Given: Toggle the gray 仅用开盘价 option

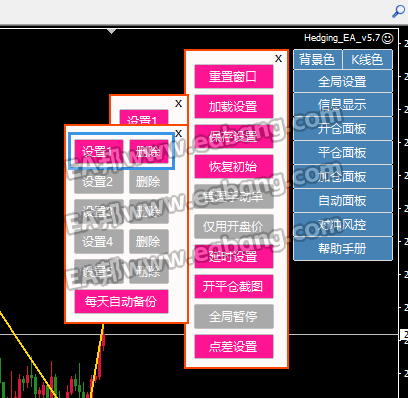Looking at the screenshot, I should 234,227.
